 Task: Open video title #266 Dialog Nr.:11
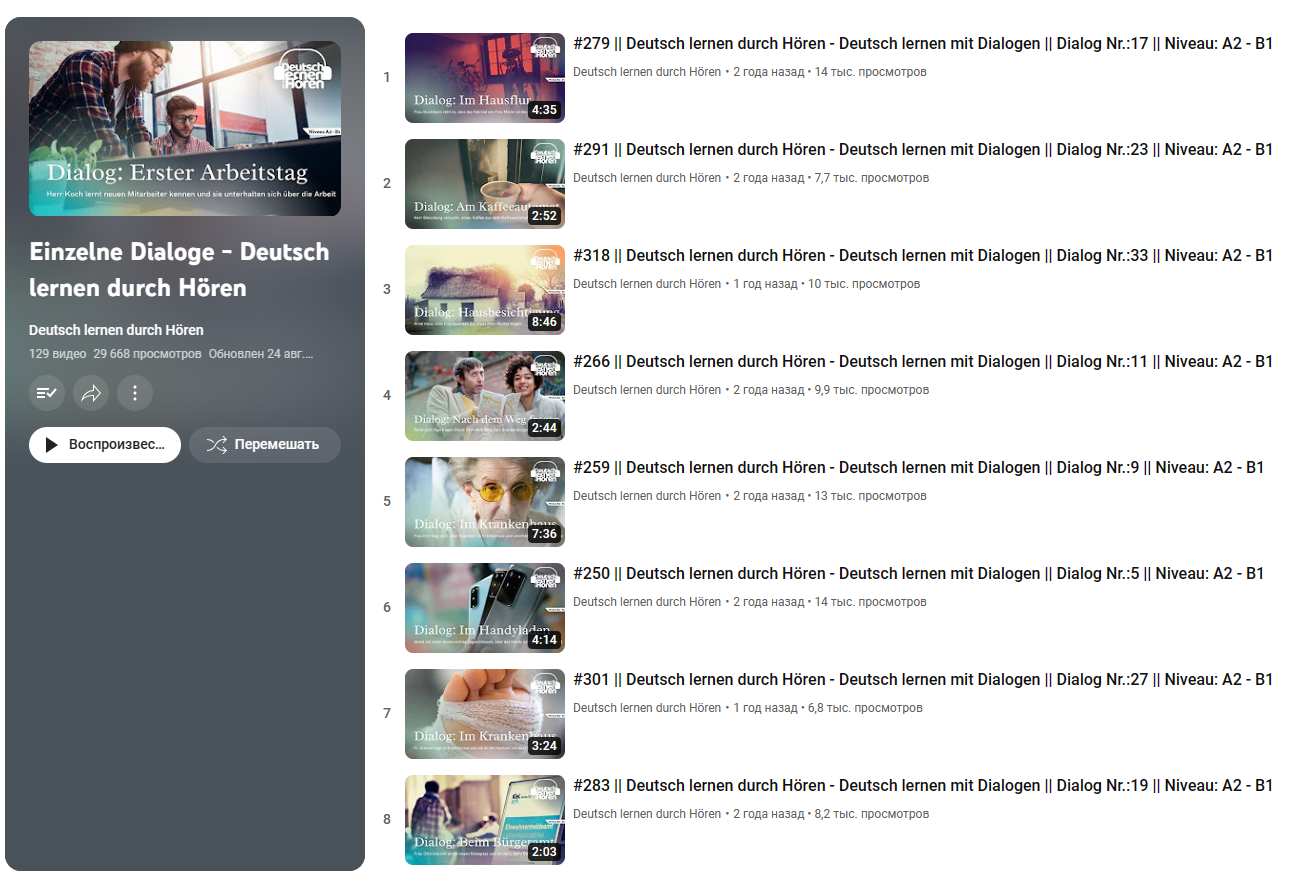click(923, 362)
